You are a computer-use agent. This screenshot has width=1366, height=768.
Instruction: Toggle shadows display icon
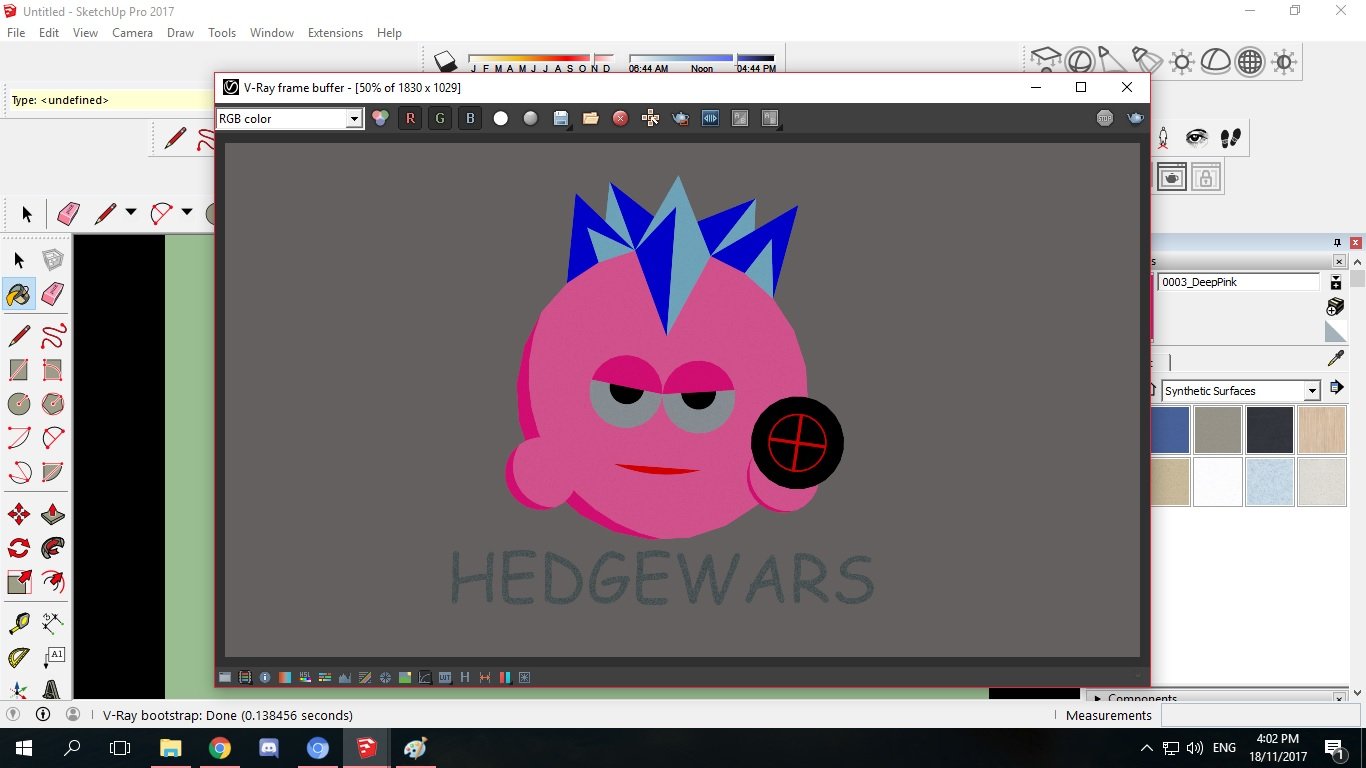(446, 61)
